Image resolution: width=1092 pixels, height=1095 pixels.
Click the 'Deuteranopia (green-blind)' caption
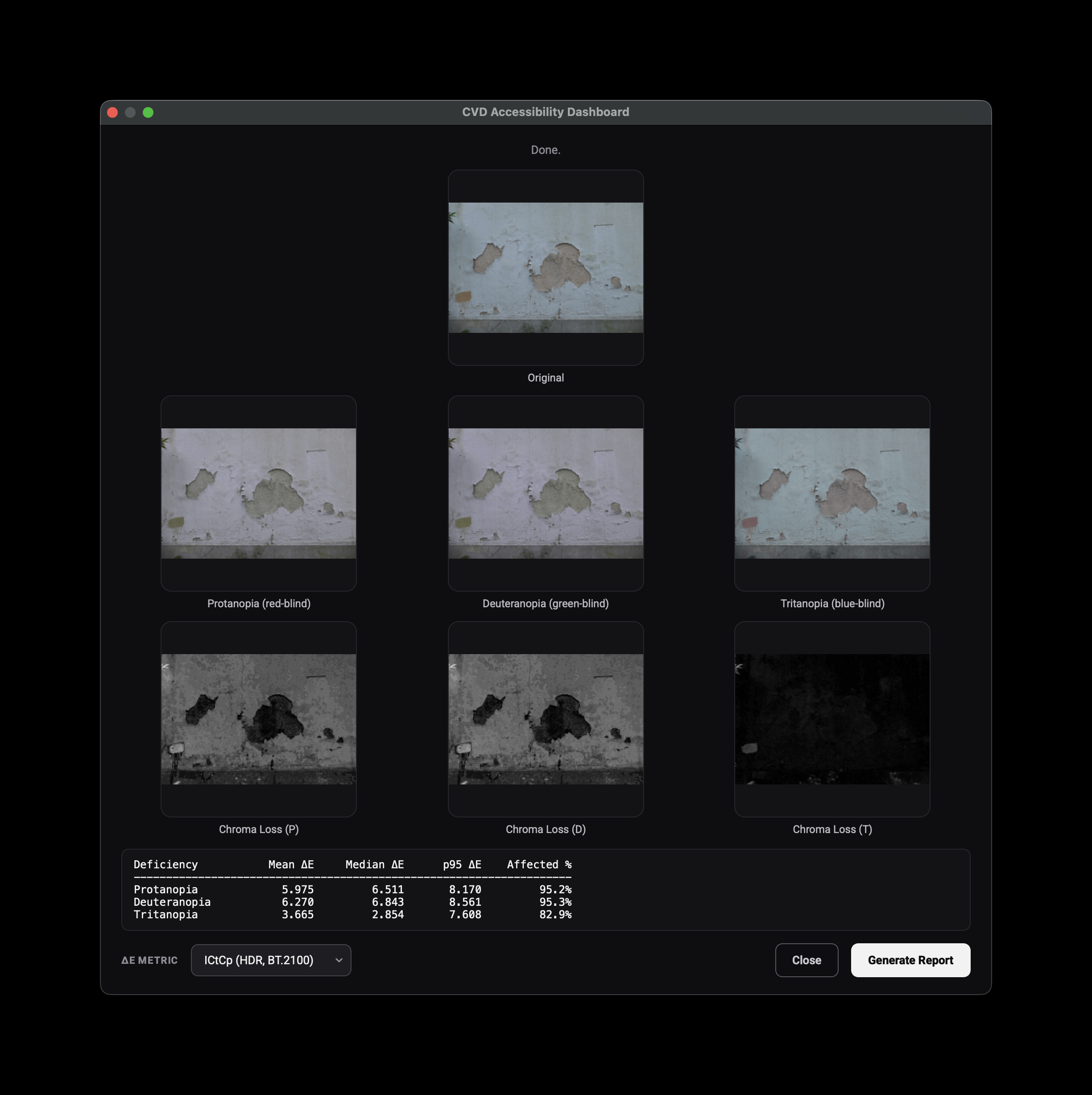click(546, 603)
